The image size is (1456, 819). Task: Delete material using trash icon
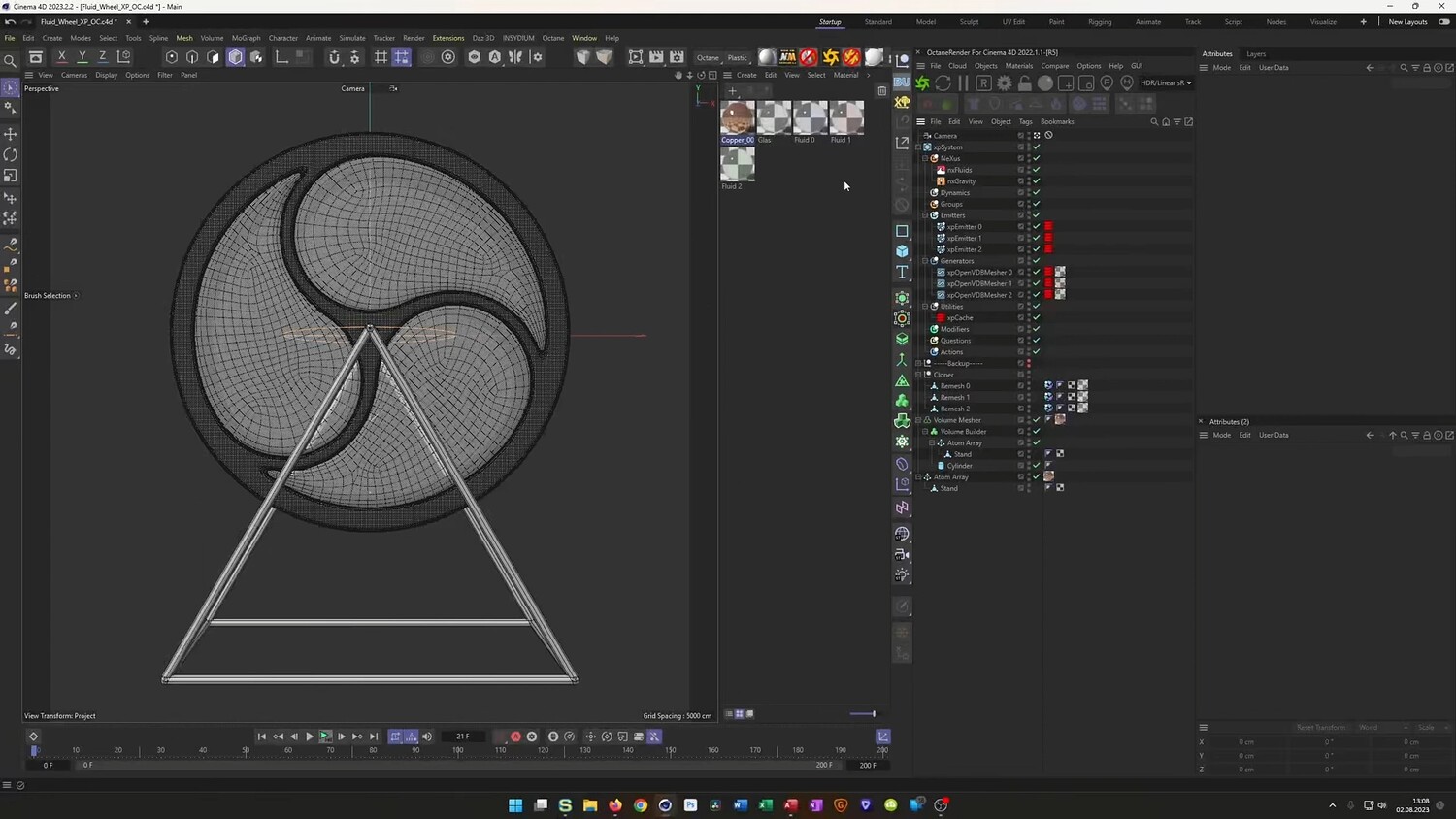coord(881,91)
